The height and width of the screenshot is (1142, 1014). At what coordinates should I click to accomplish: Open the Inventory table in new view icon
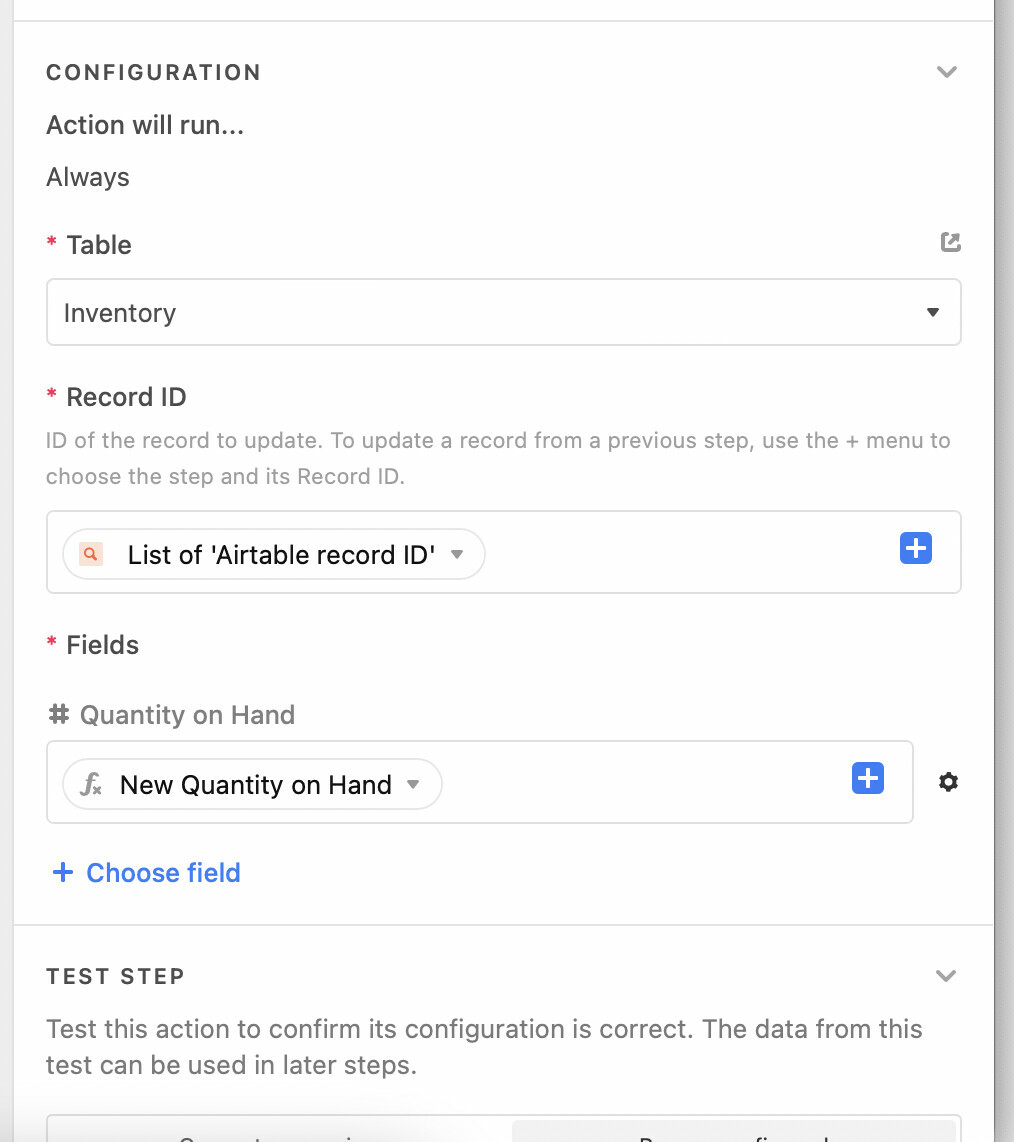point(951,242)
